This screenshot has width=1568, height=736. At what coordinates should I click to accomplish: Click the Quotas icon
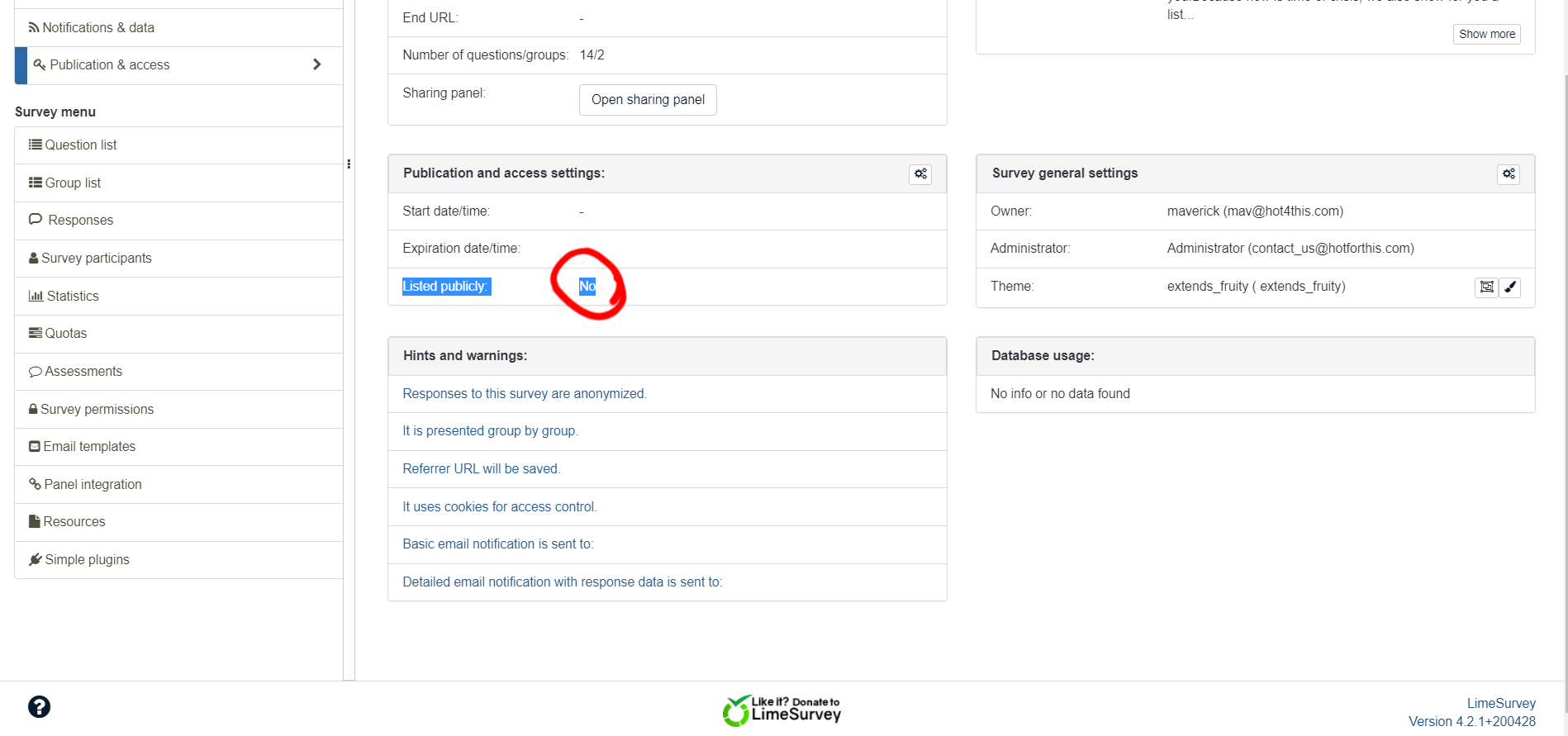[36, 333]
